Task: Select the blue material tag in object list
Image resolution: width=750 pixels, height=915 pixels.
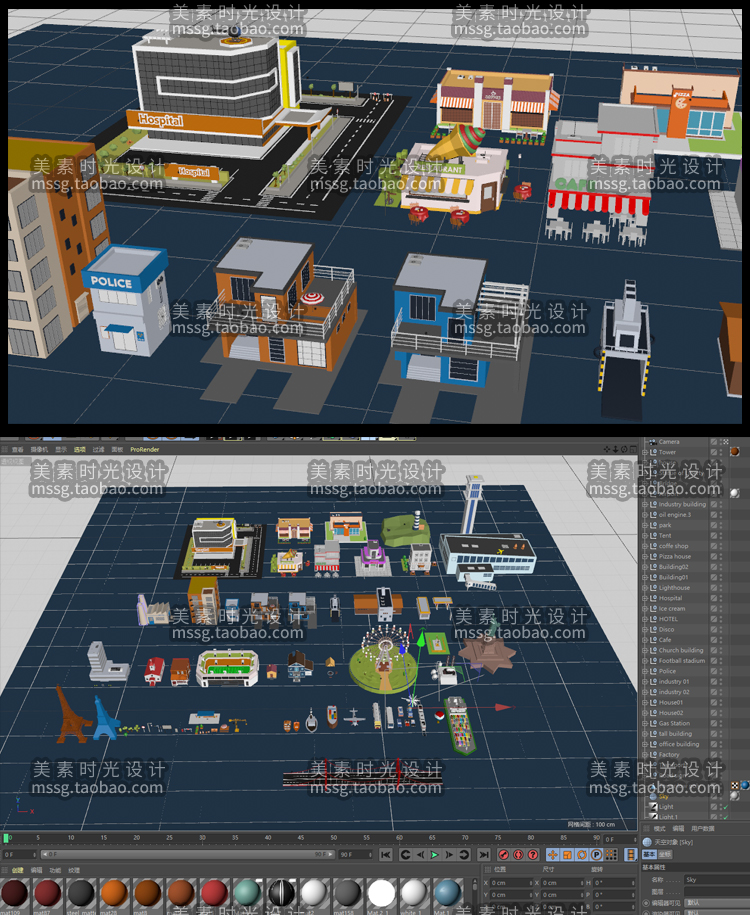Action: tap(744, 785)
